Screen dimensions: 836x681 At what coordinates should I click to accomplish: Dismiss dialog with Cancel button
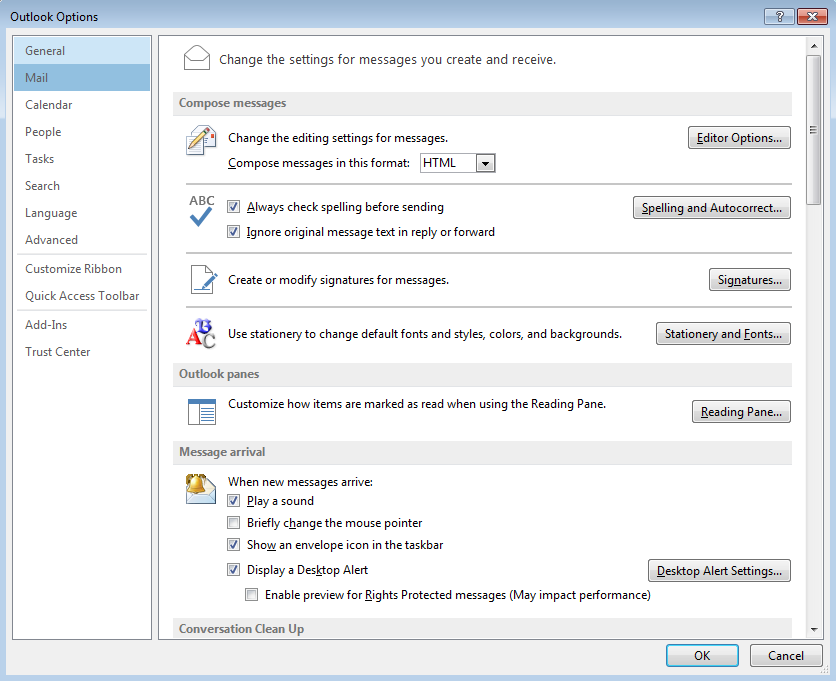pos(786,655)
